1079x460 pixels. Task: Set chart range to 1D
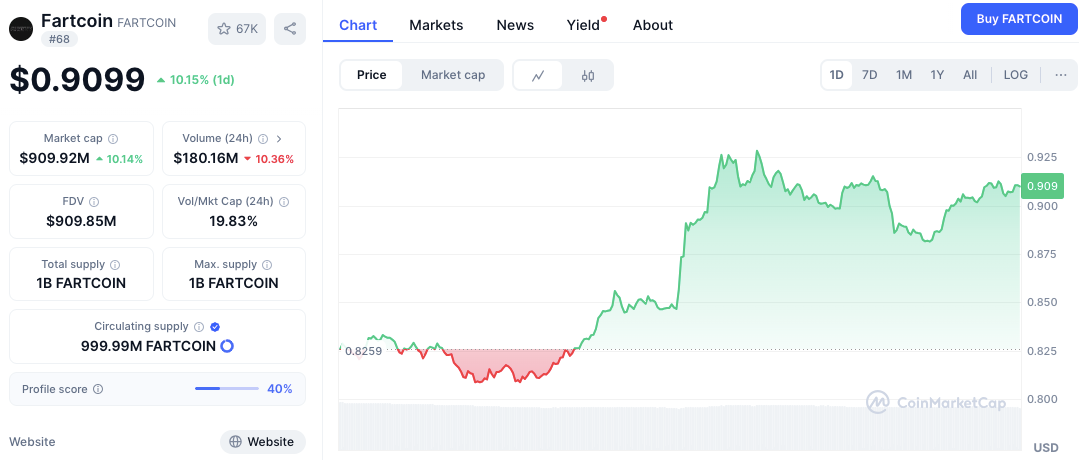pos(837,75)
